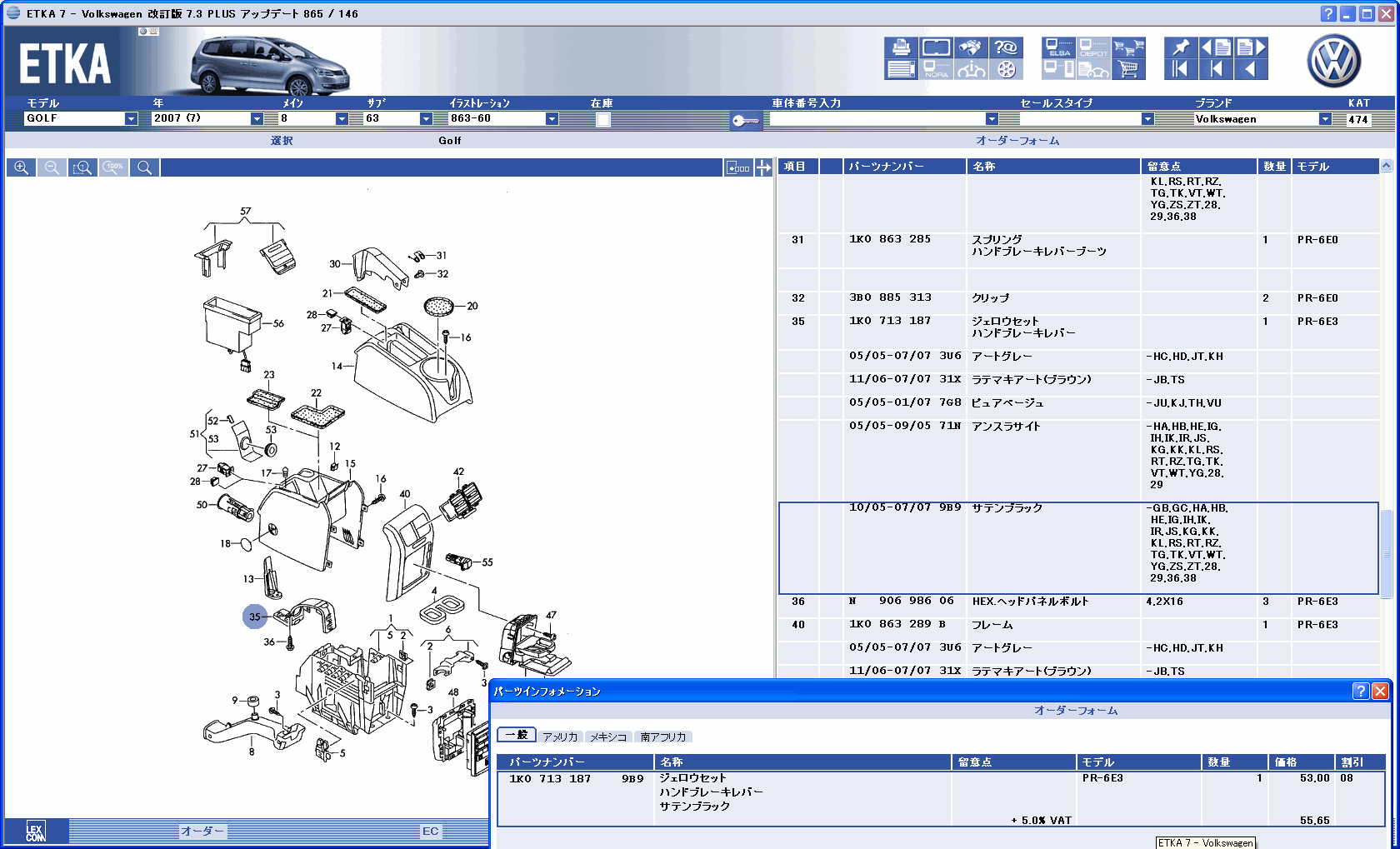Select the サテンブラック 9B9 color row
Image resolution: width=1400 pixels, height=849 pixels.
[x=1077, y=547]
